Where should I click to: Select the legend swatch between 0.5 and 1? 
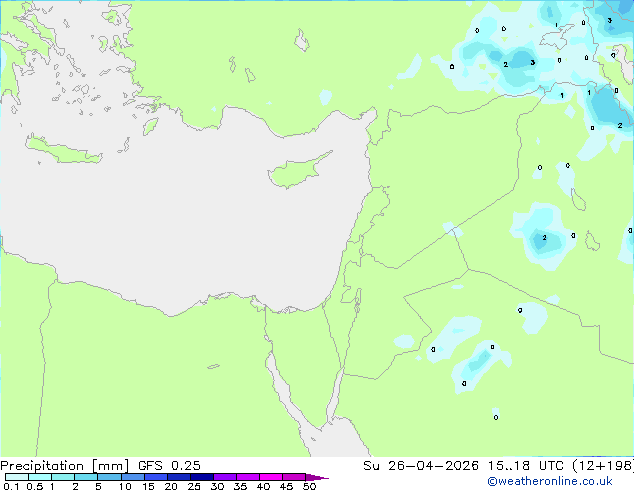click(x=40, y=477)
